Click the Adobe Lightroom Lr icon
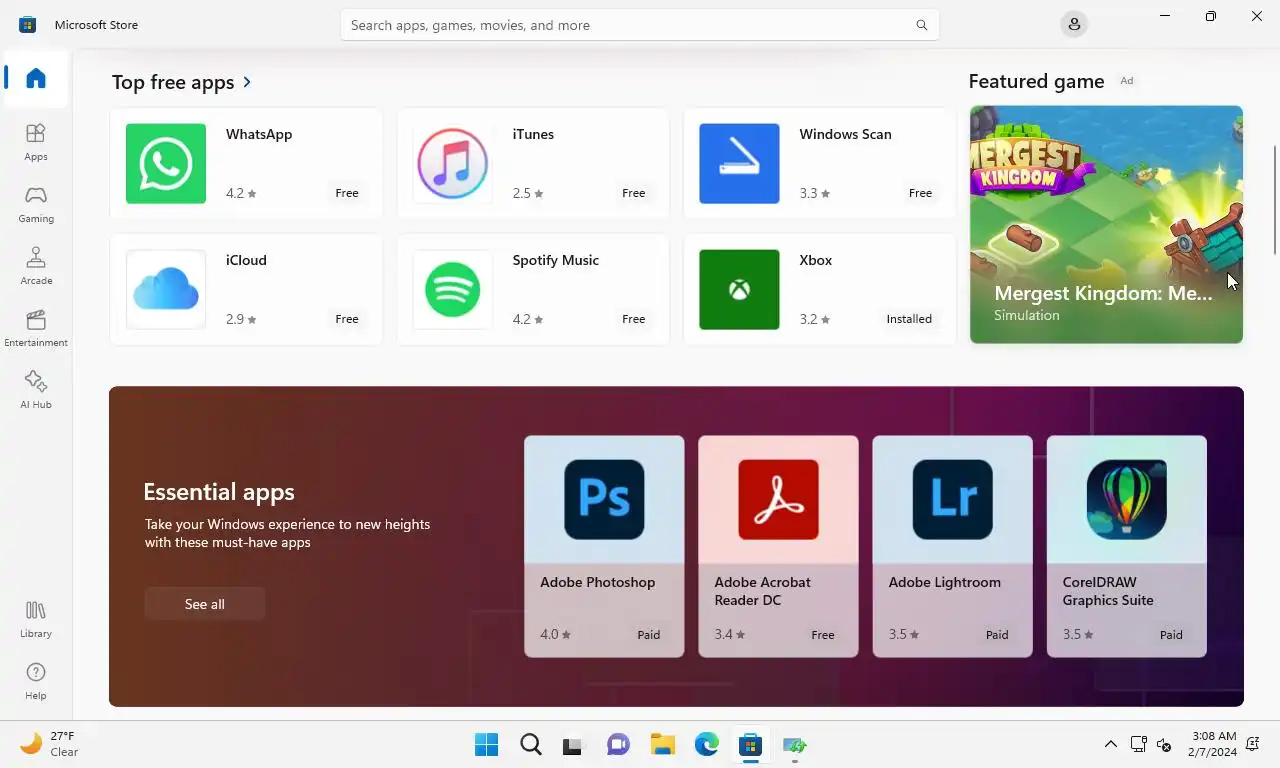1280x768 pixels. pyautogui.click(x=952, y=499)
